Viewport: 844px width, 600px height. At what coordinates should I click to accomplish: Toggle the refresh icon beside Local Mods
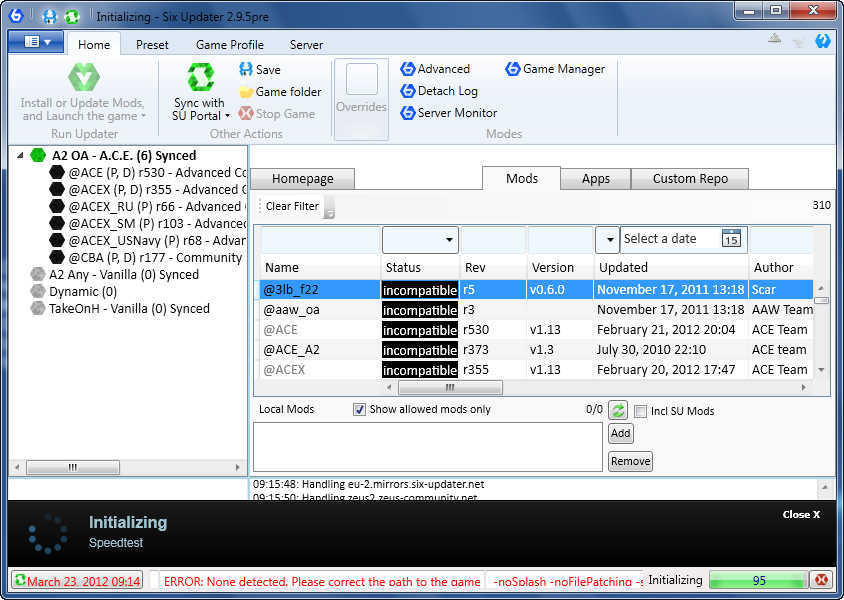[x=617, y=411]
